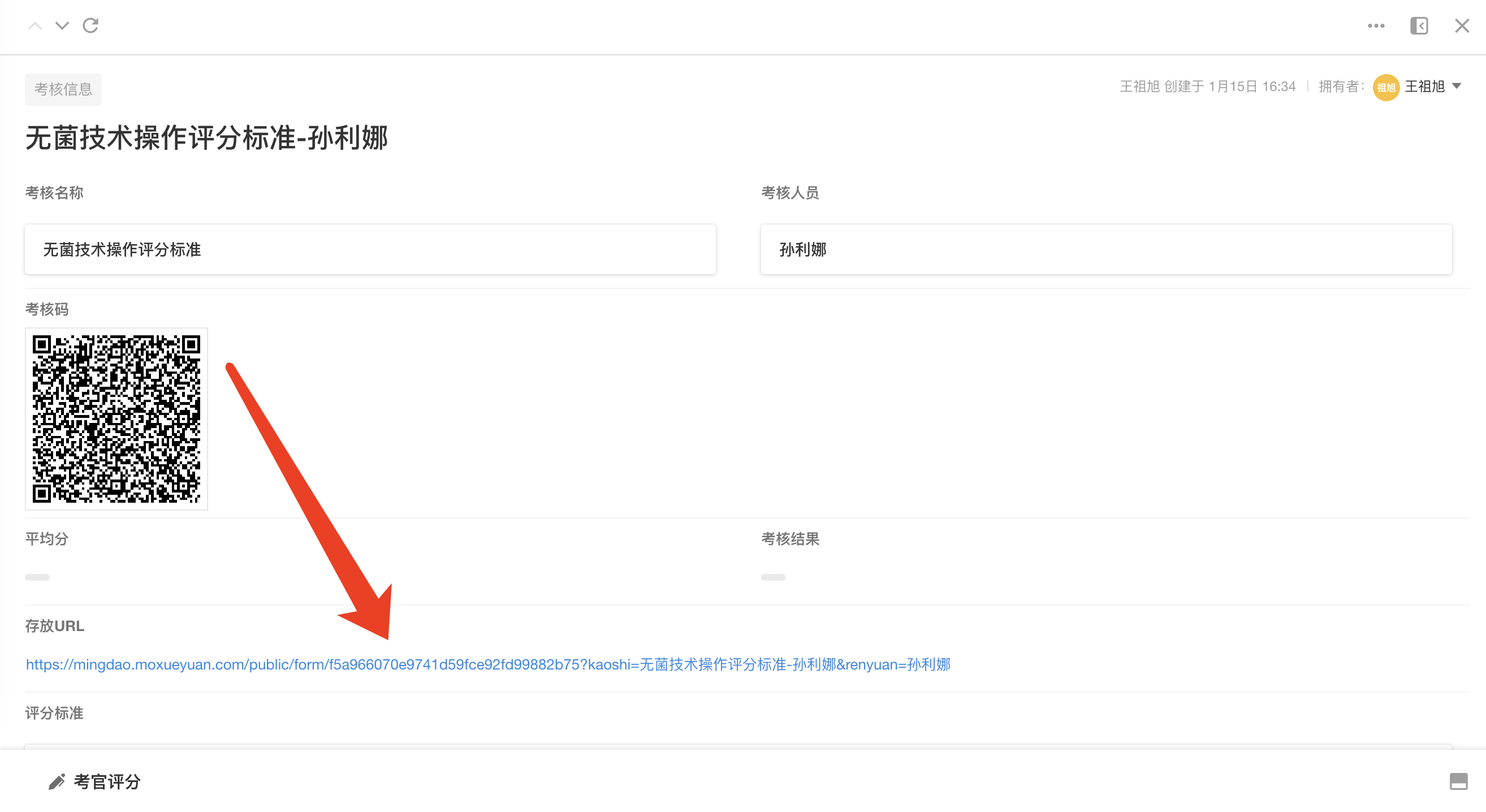Open the three-dot more options menu
This screenshot has width=1486, height=812.
tap(1376, 26)
